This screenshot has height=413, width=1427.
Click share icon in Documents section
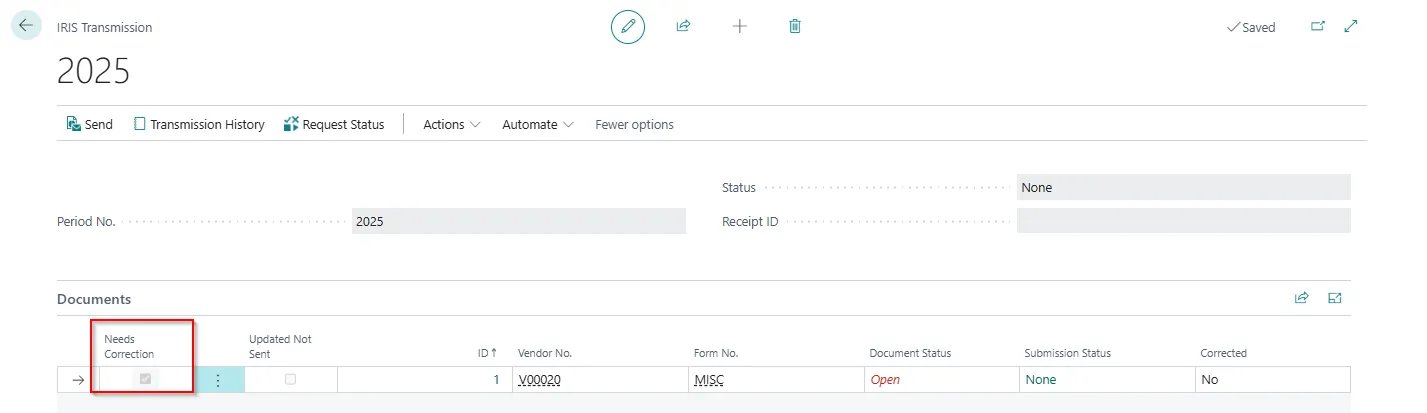[1301, 298]
